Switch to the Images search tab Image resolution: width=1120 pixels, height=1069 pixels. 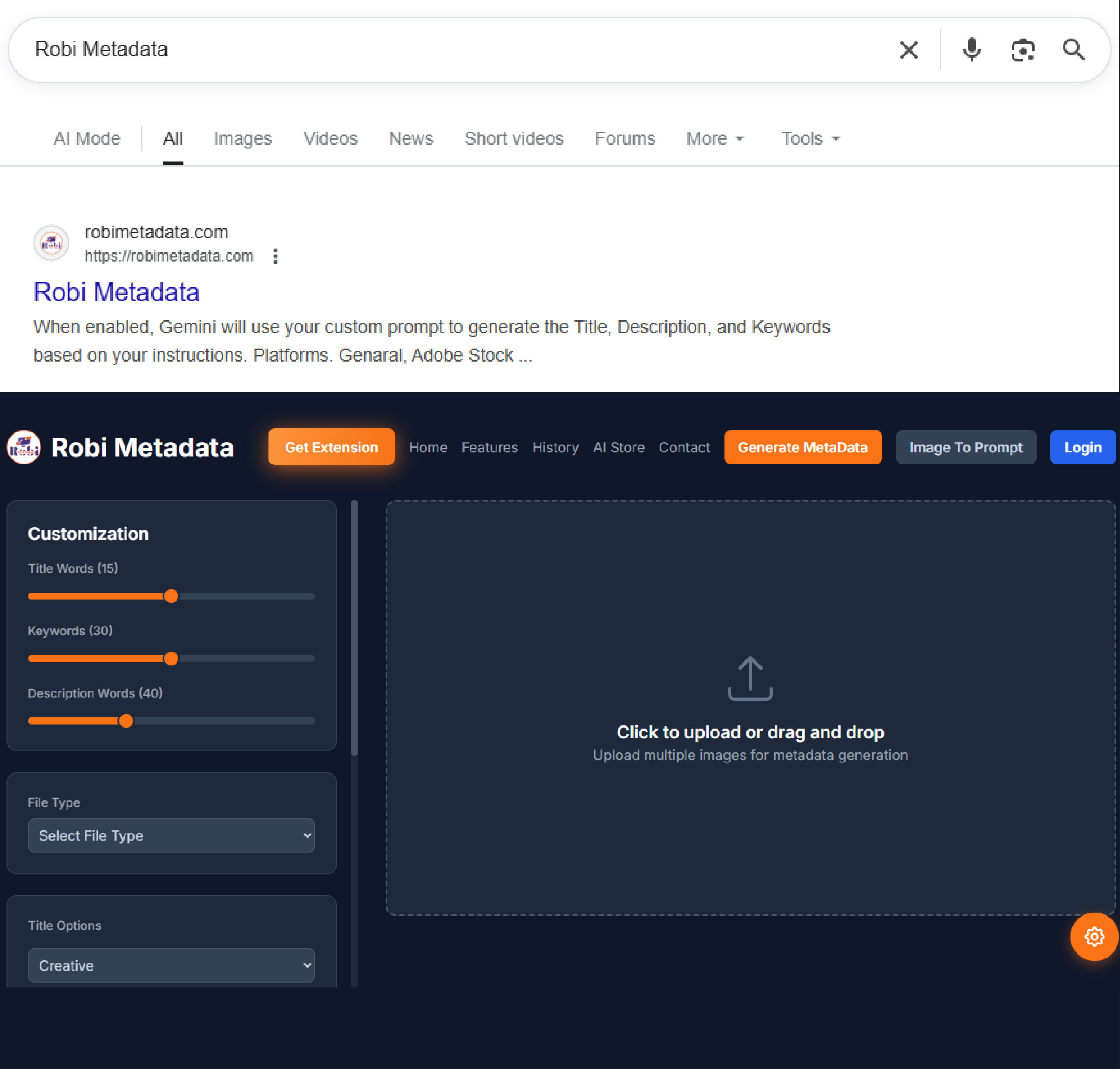click(243, 139)
